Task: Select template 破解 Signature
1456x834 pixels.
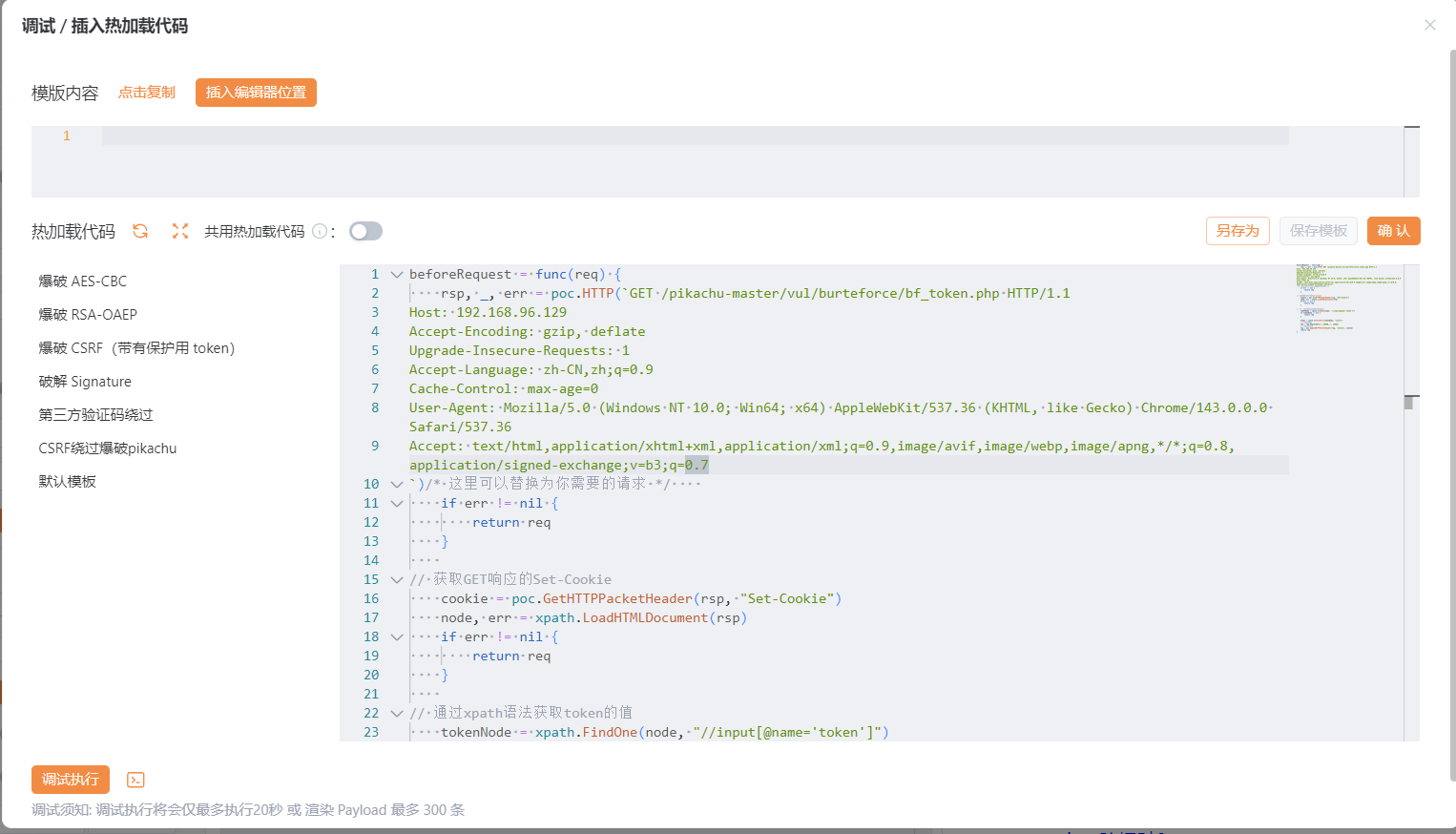Action: pos(85,382)
